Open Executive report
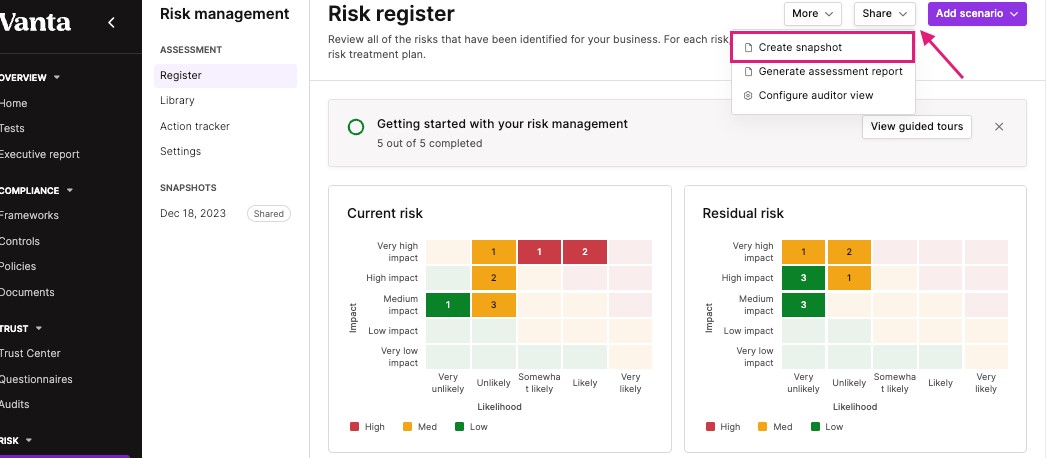The image size is (1046, 458). [39, 154]
